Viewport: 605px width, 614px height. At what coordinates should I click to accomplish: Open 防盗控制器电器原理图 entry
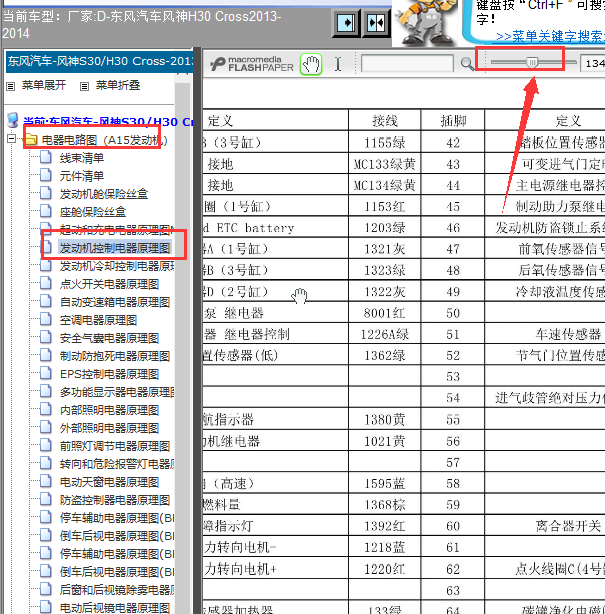[114, 500]
